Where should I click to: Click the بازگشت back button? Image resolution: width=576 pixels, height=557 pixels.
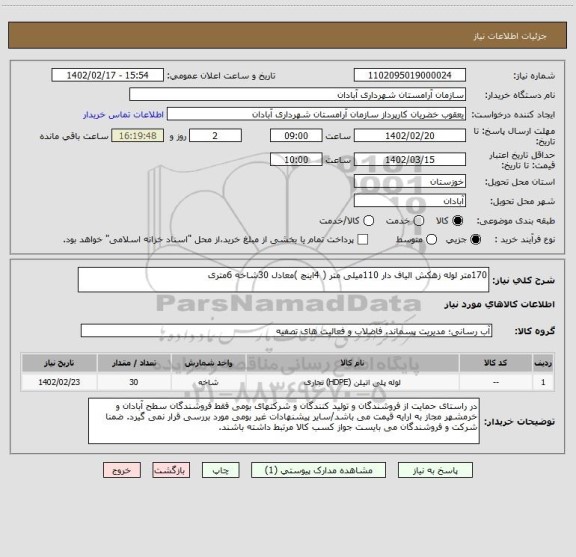[171, 470]
